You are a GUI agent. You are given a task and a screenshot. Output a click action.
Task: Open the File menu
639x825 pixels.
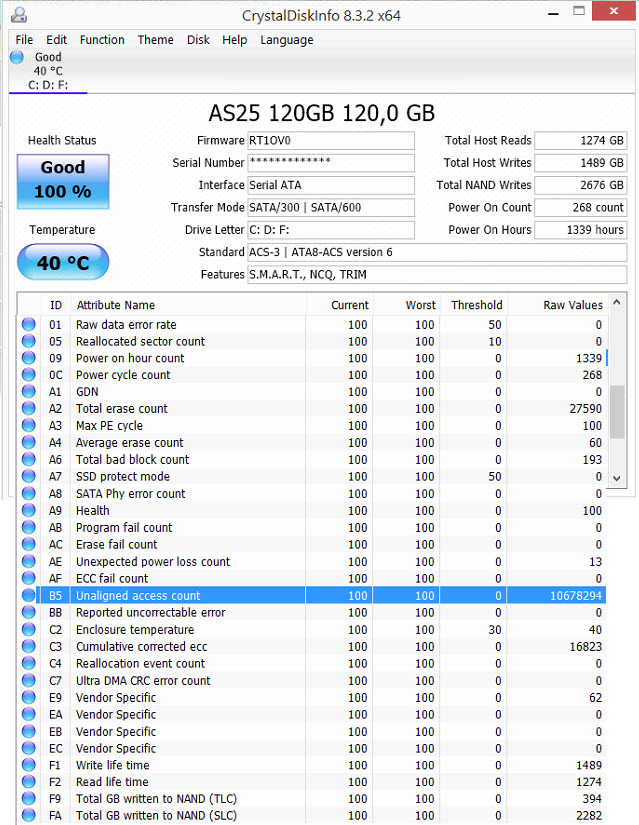click(24, 40)
